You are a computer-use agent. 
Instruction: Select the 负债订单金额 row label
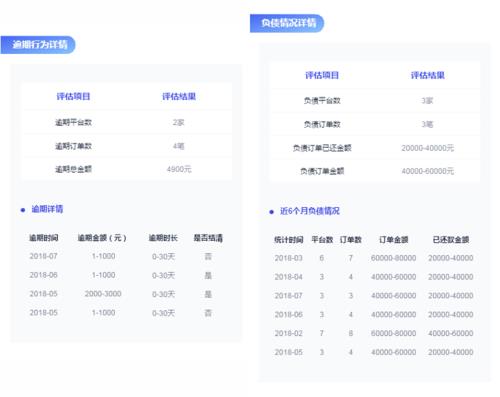point(322,171)
